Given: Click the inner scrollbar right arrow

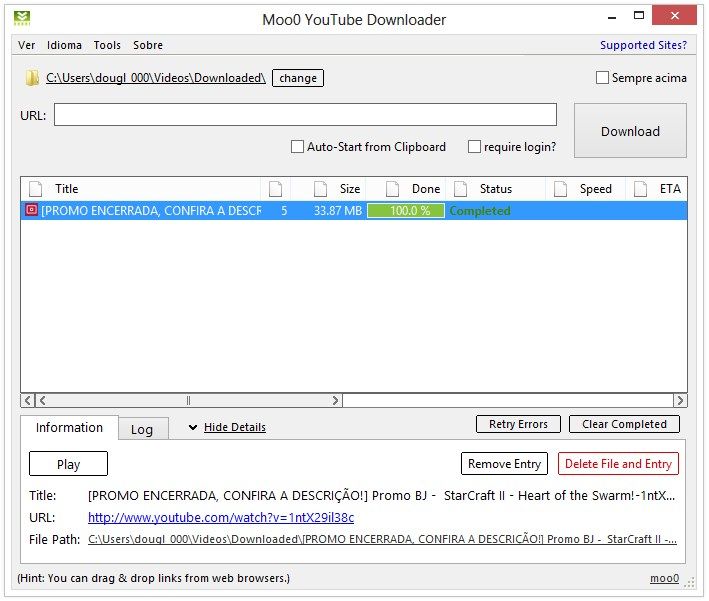Looking at the screenshot, I should (x=335, y=400).
